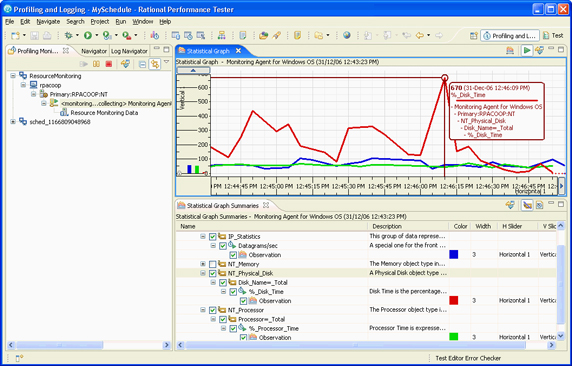This screenshot has height=366, width=572.
Task: Click green play icon in Statistical Graph view
Action: (526, 51)
